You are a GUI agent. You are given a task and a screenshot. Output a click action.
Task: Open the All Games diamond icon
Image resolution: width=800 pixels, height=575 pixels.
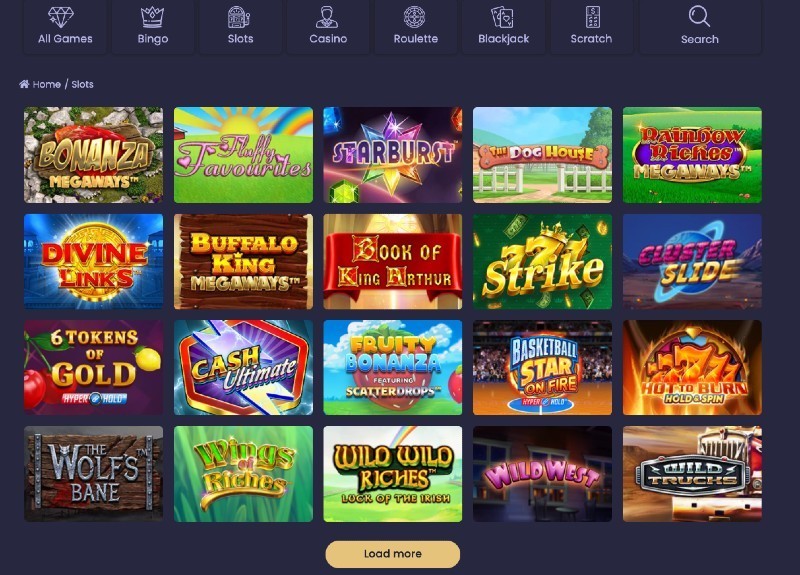coord(61,16)
